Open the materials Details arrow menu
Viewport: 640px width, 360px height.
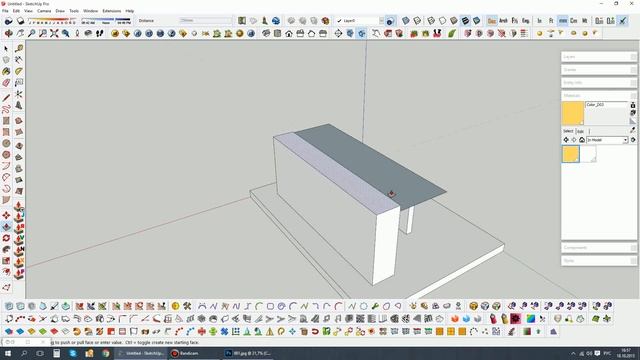click(x=633, y=140)
